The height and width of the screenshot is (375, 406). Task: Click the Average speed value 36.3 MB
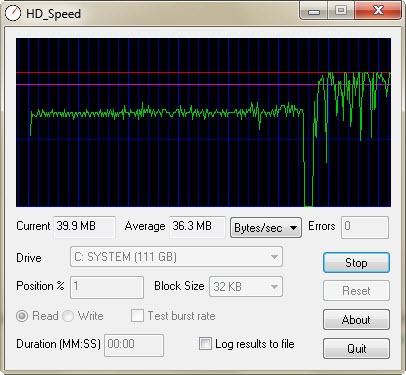tap(197, 227)
